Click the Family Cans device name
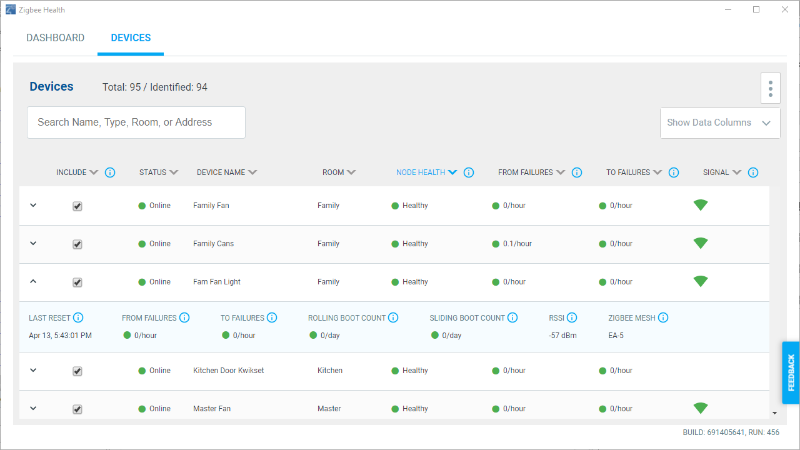Viewport: 800px width, 450px height. click(x=213, y=244)
